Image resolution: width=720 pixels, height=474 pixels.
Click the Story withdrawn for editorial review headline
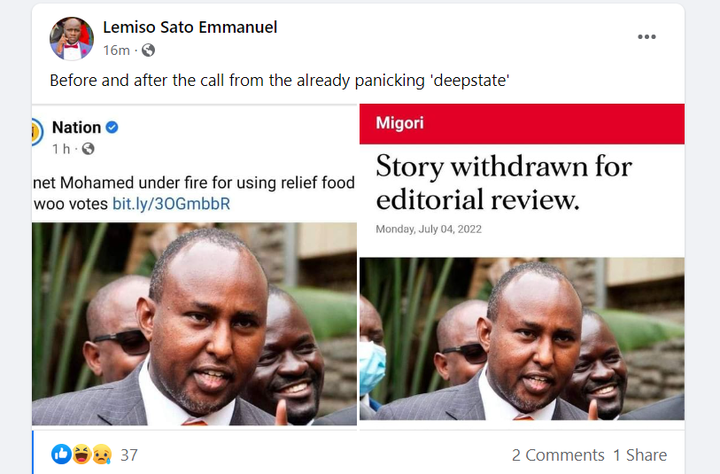pyautogui.click(x=504, y=182)
